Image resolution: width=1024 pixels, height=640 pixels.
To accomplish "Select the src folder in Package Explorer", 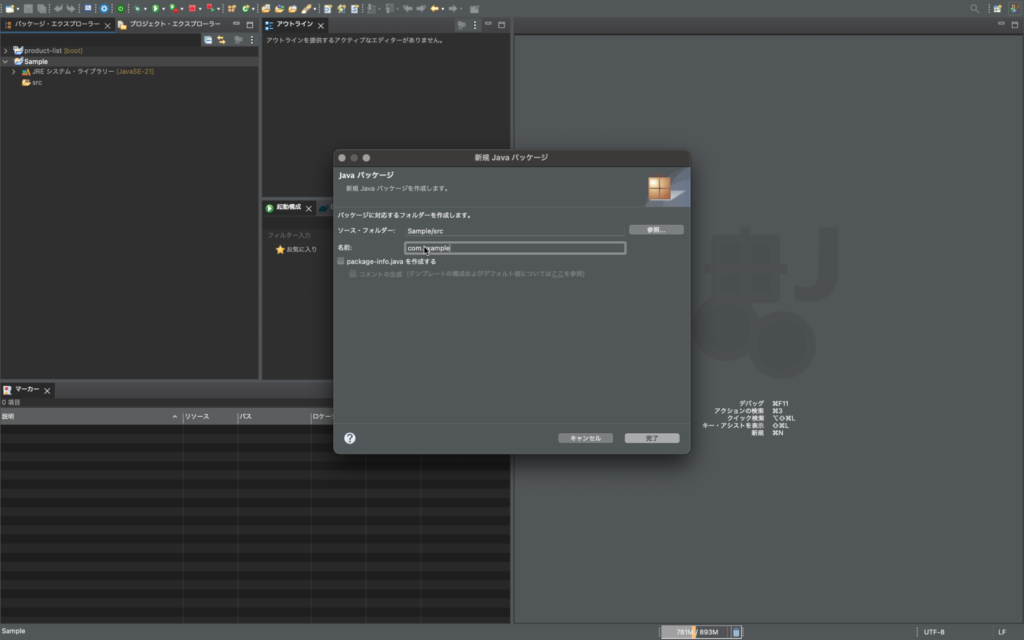I will point(36,82).
